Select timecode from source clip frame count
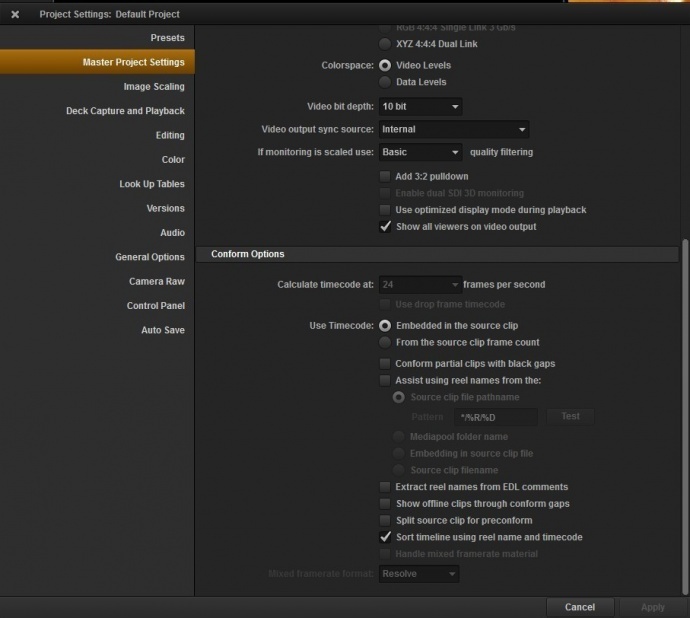Screen dimensions: 690x618 point(385,342)
